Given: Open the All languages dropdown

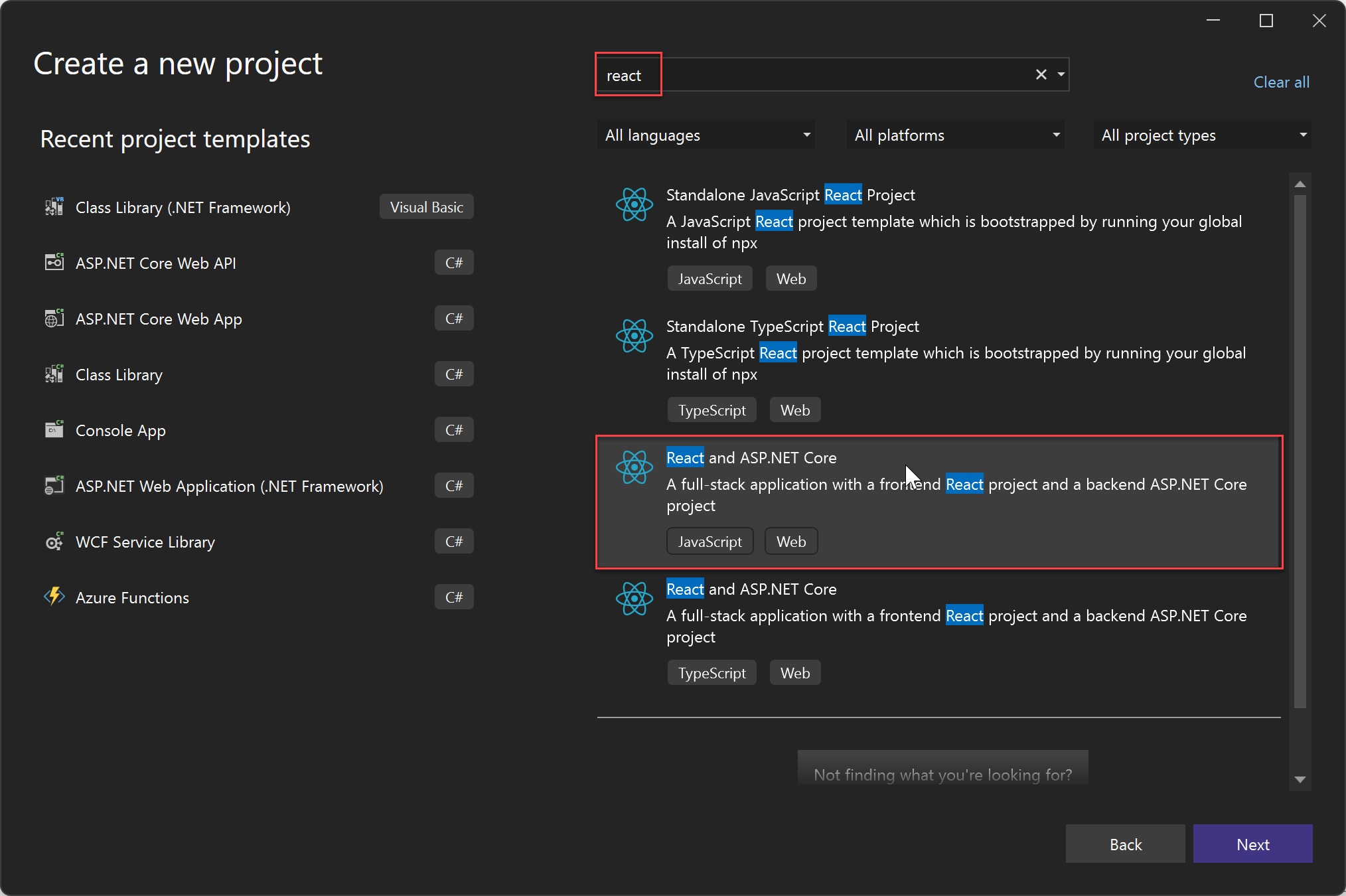Looking at the screenshot, I should (706, 135).
